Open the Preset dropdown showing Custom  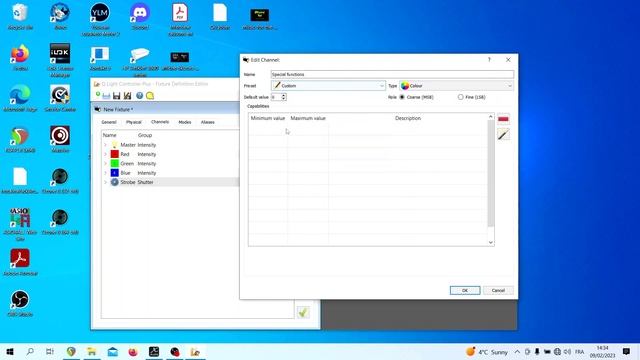point(328,86)
